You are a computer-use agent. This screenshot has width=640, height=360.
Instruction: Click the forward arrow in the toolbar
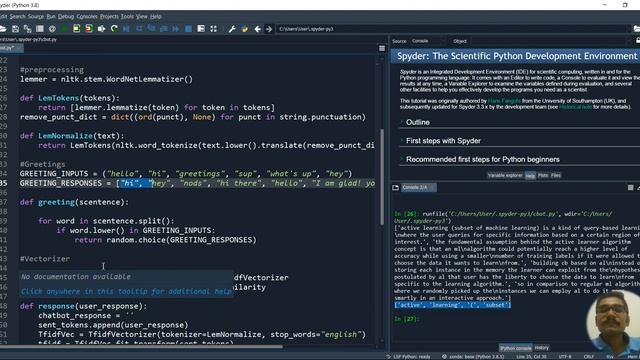269,29
